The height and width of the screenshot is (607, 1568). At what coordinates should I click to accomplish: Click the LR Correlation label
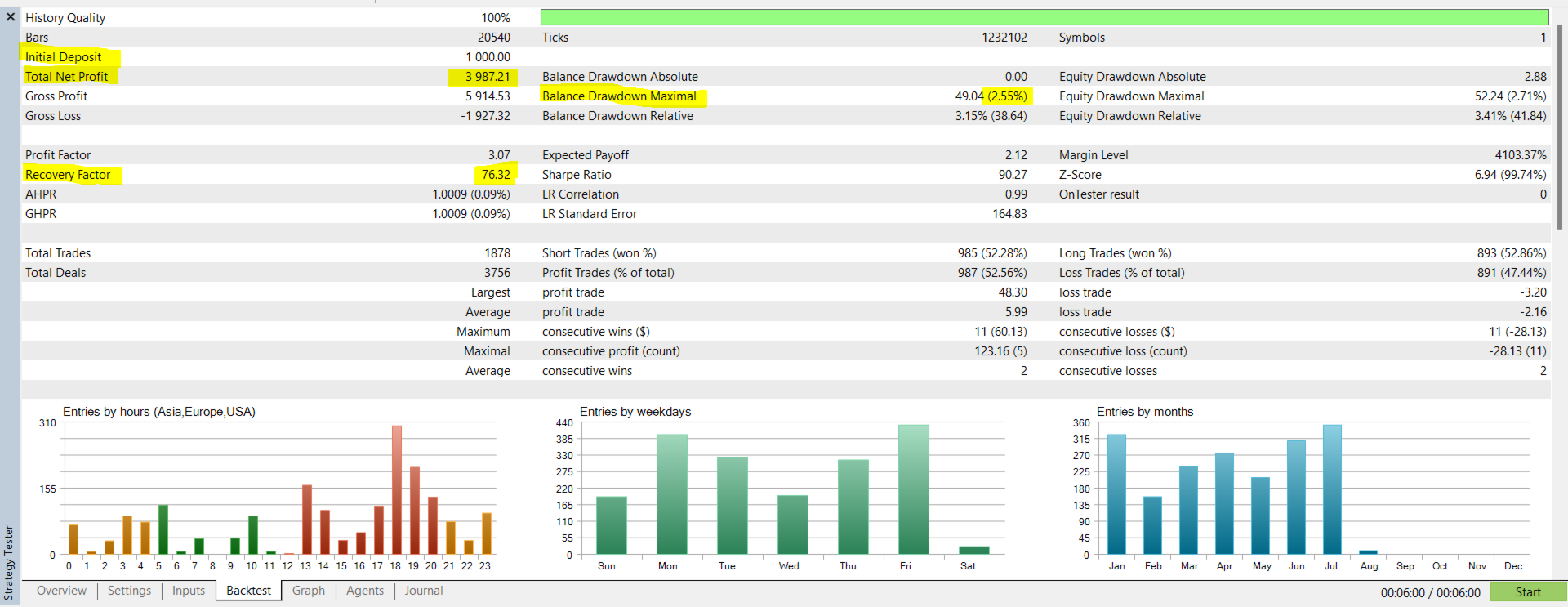click(581, 194)
